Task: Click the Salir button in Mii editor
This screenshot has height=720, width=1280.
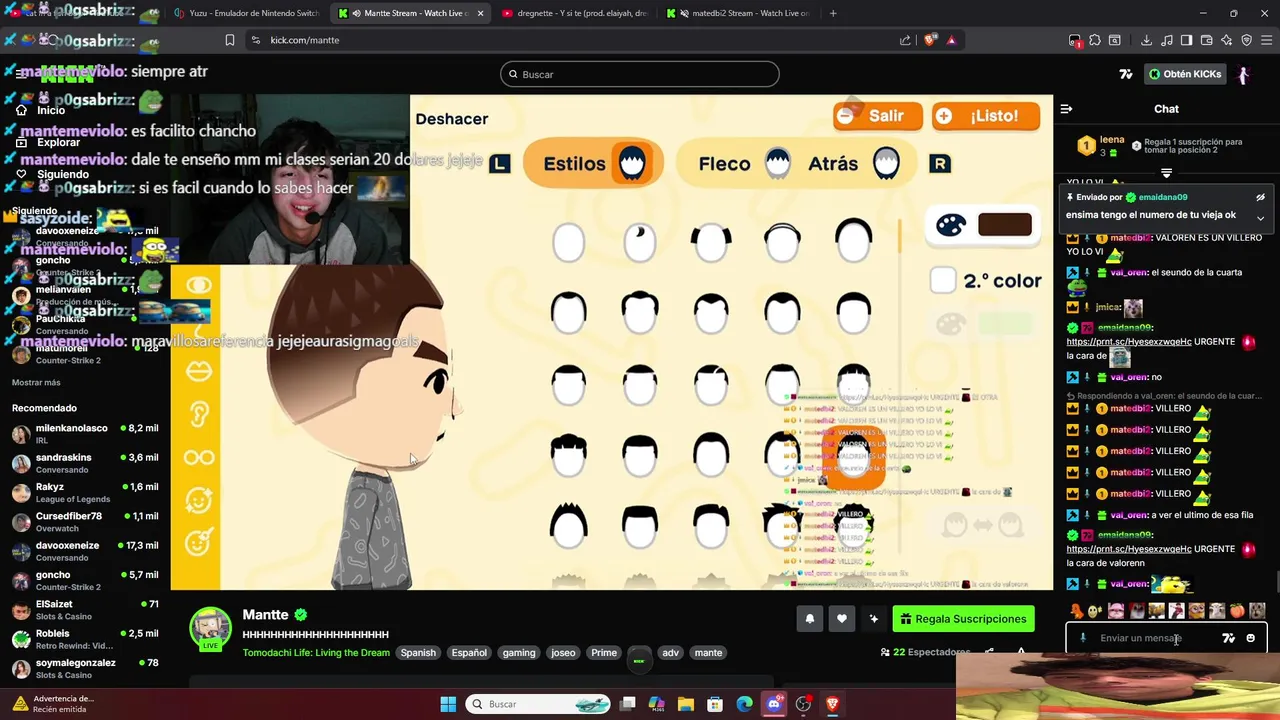Action: [877, 116]
